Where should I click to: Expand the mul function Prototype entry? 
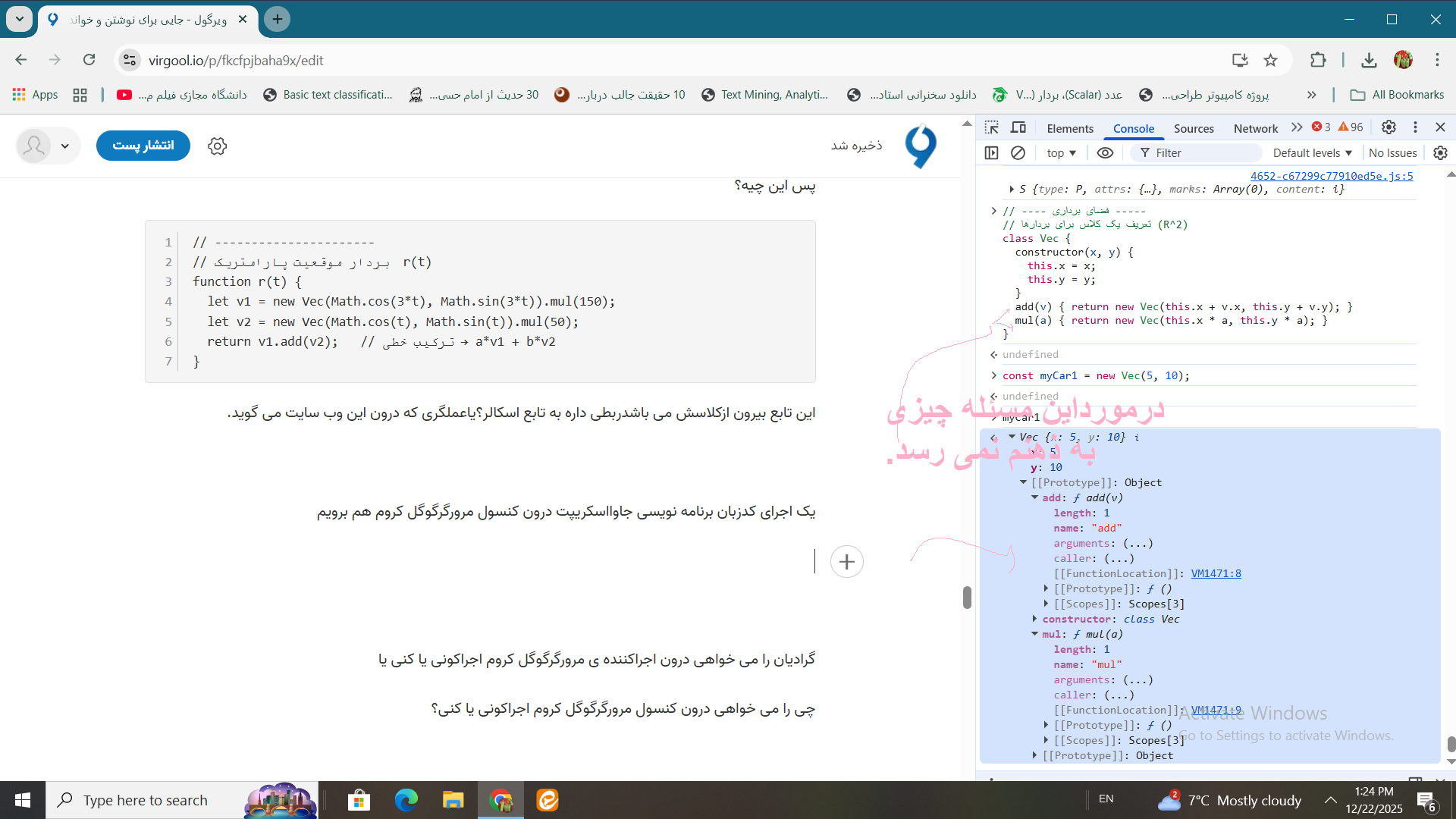tap(1046, 725)
